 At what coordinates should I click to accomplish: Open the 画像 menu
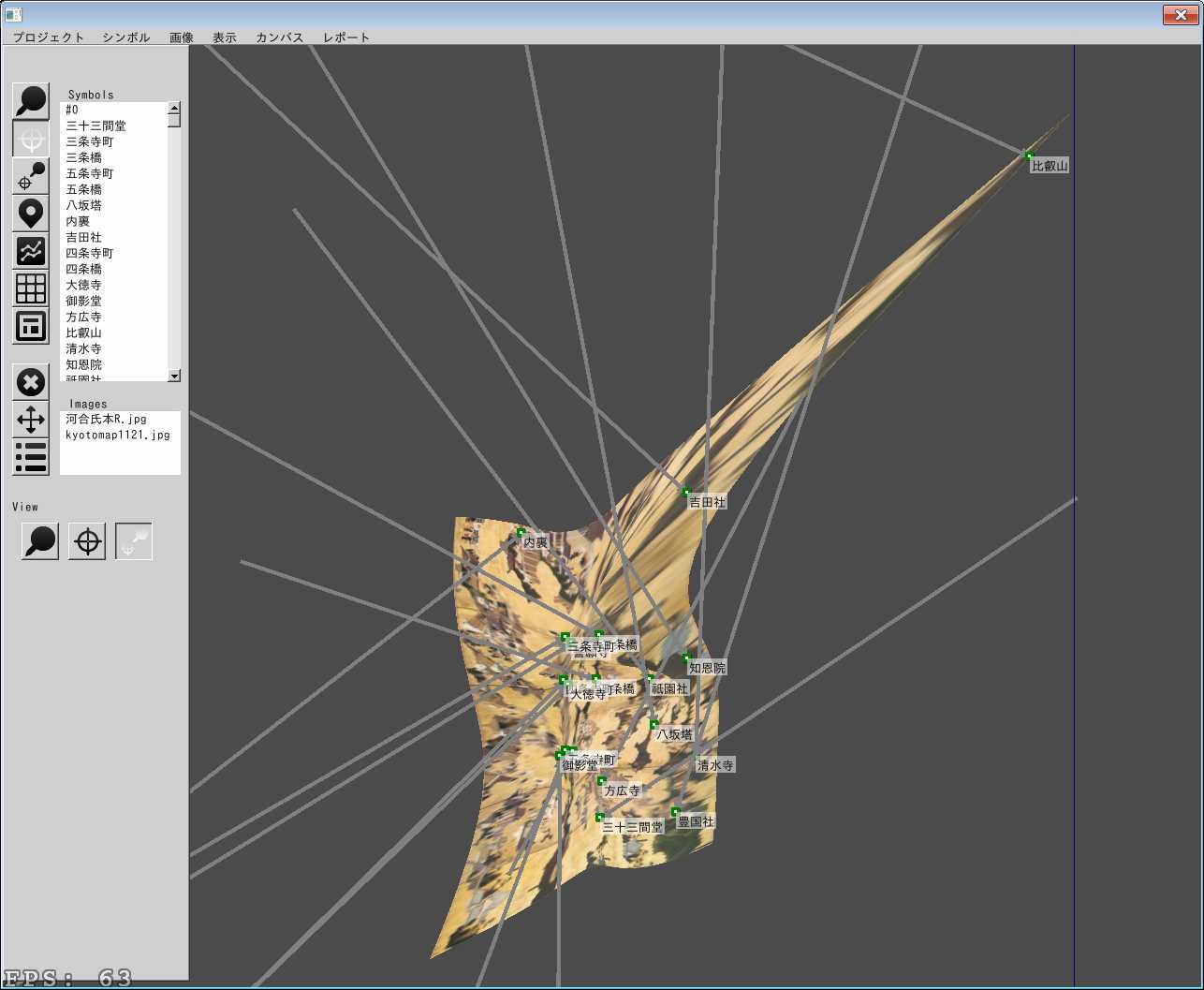tap(182, 37)
